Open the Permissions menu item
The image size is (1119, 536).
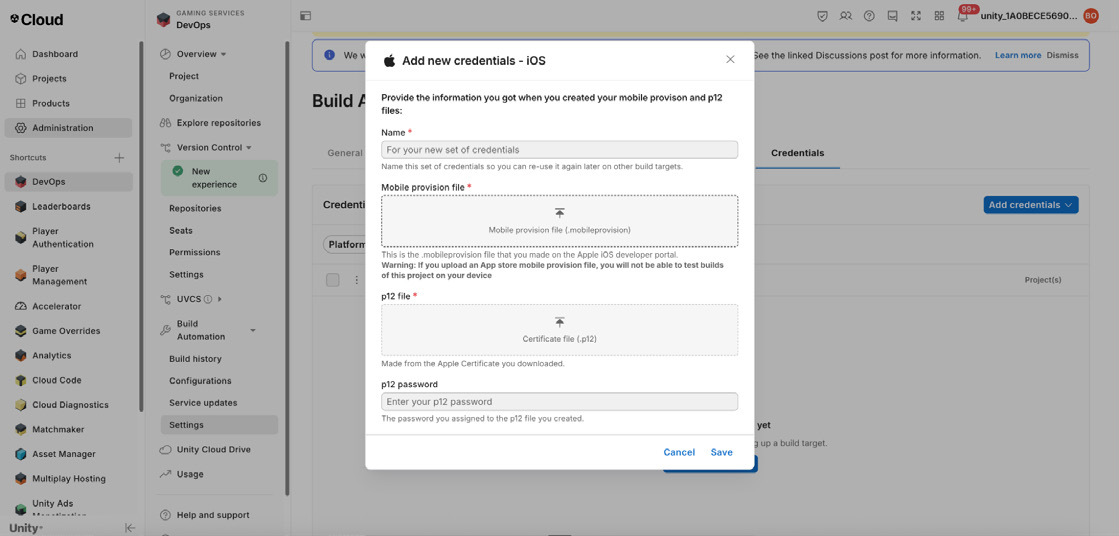tap(194, 253)
